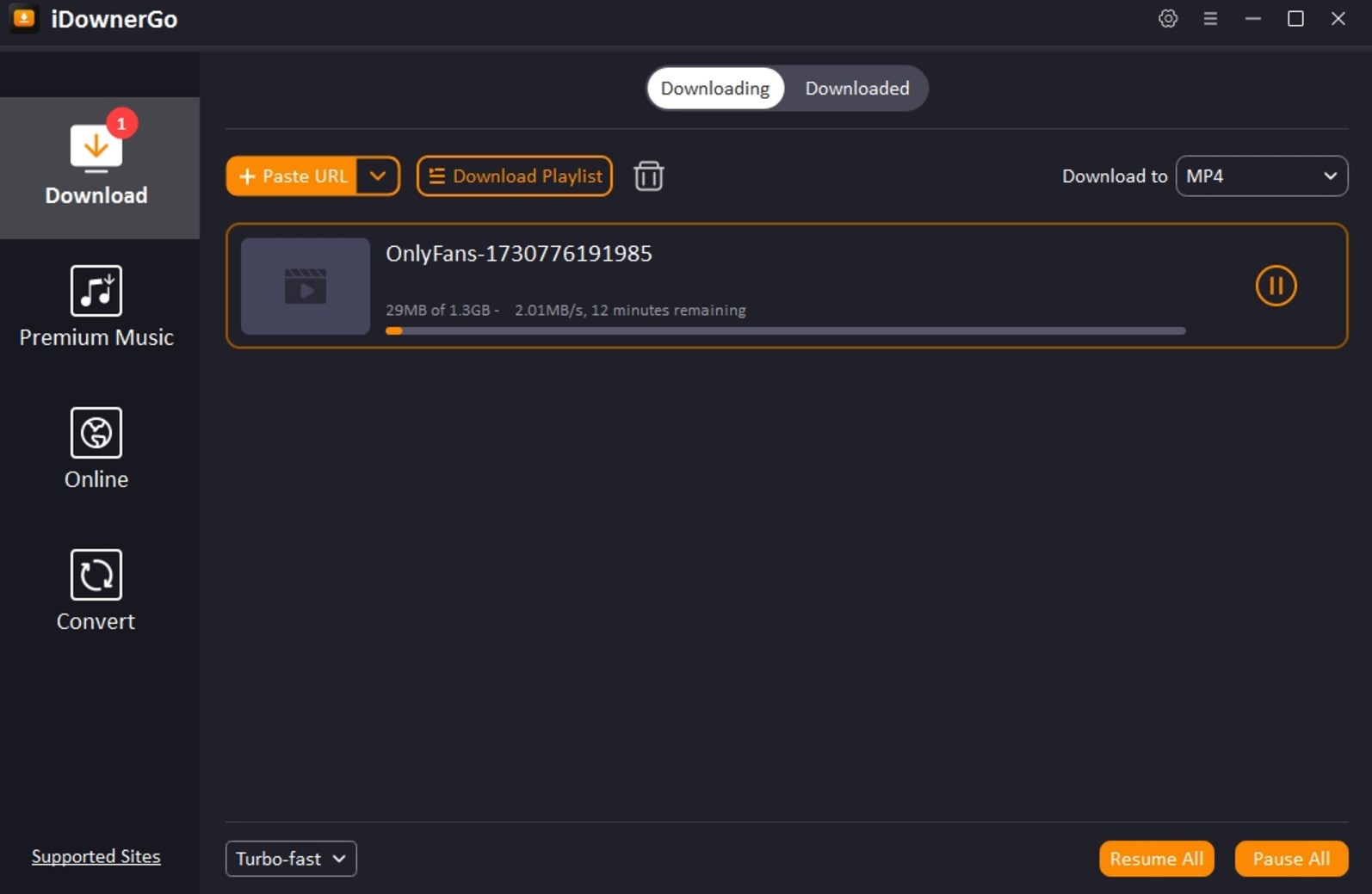
Task: Click the '2.01MB/s, 12 minutes remaining' status text
Action: (630, 311)
